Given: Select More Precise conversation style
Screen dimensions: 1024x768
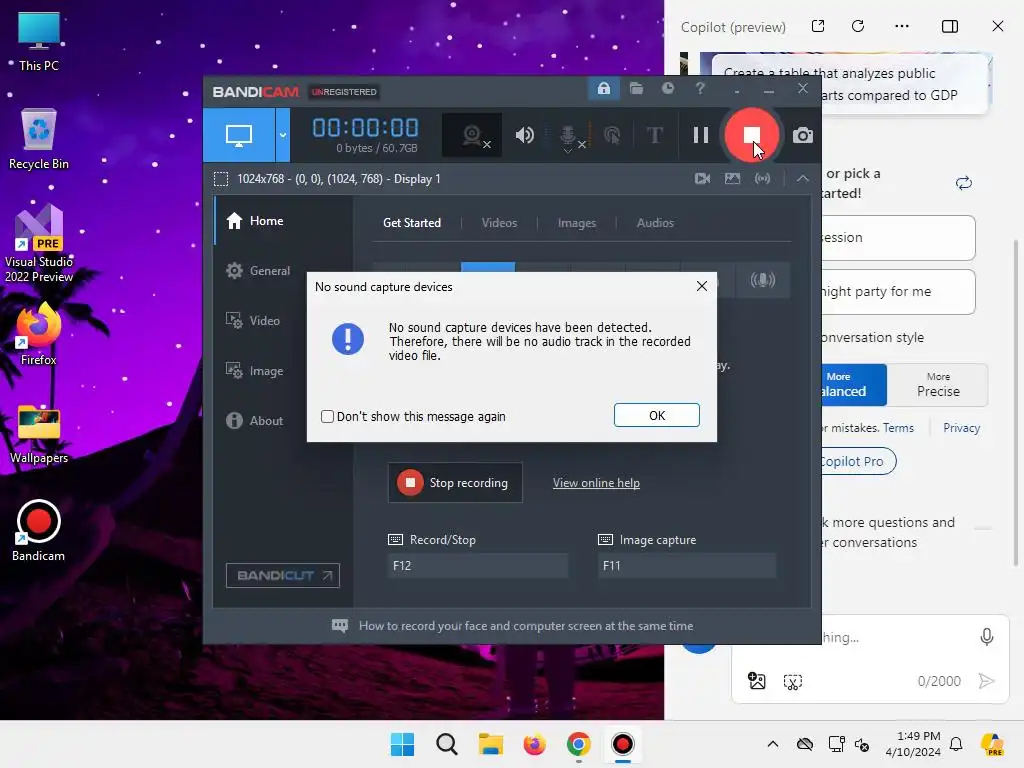Looking at the screenshot, I should point(938,385).
